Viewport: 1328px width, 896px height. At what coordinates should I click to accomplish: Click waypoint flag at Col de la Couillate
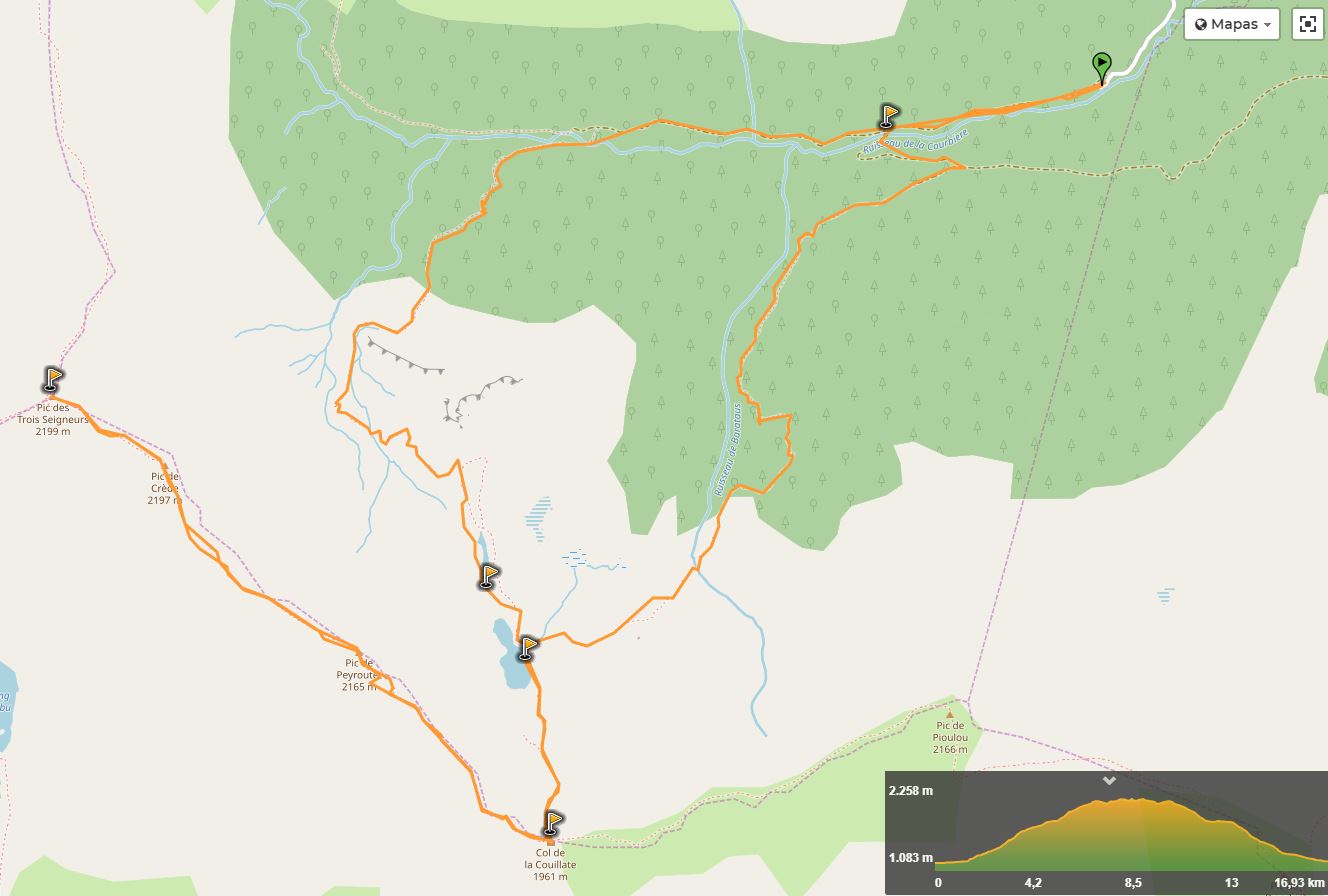553,823
